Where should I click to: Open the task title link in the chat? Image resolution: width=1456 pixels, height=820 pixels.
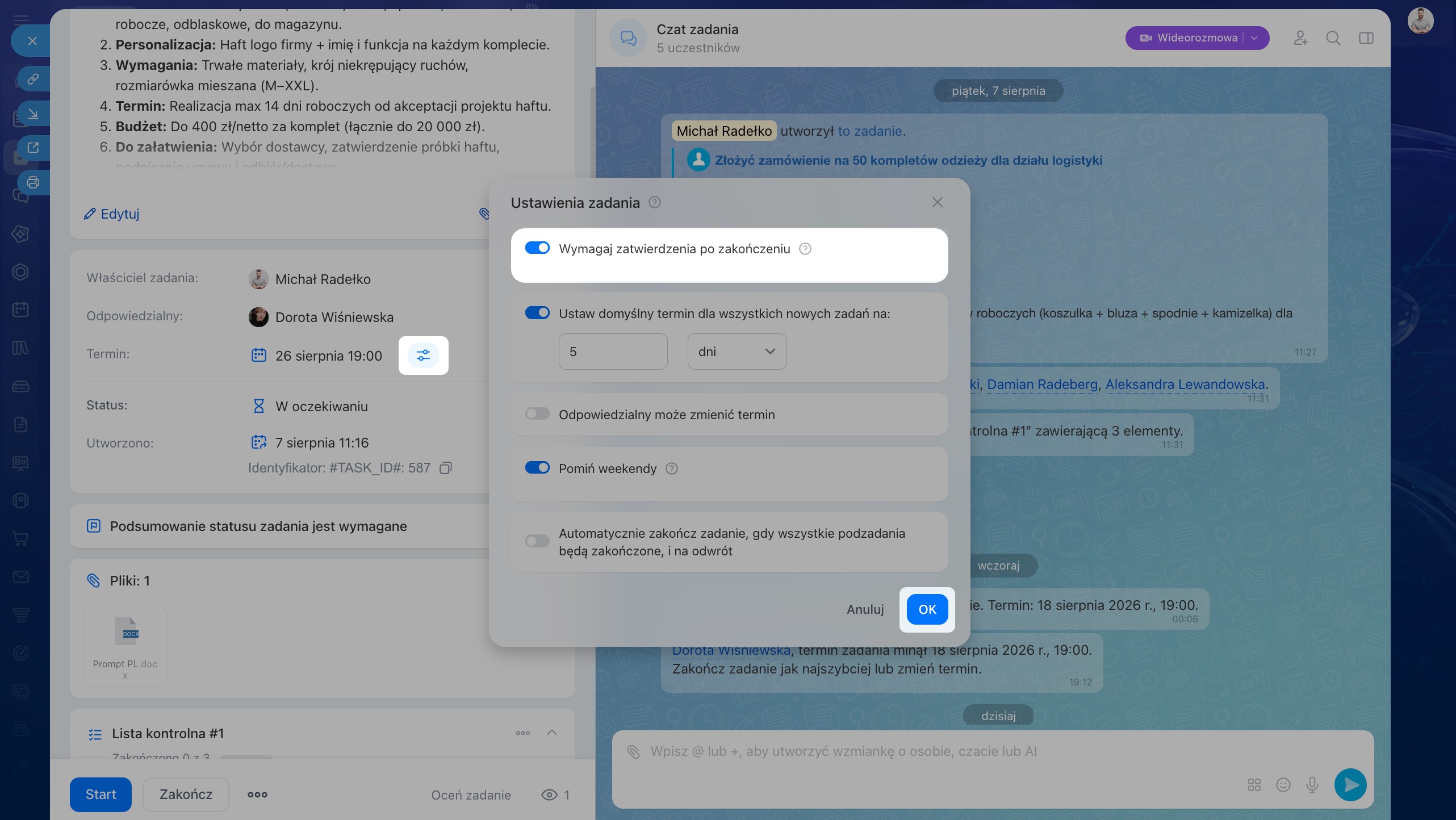[x=909, y=160]
